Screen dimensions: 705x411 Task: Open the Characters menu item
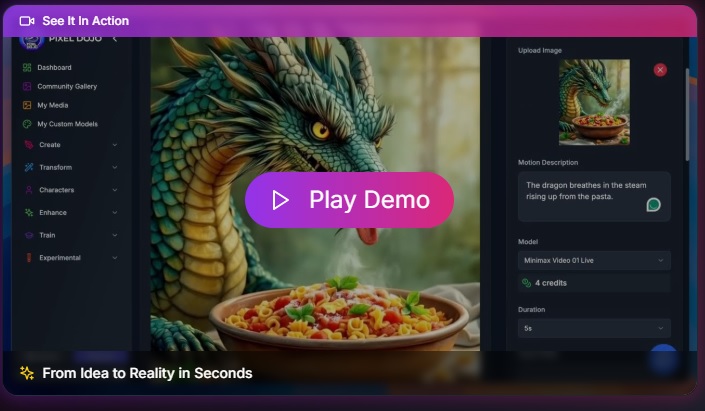coord(56,190)
